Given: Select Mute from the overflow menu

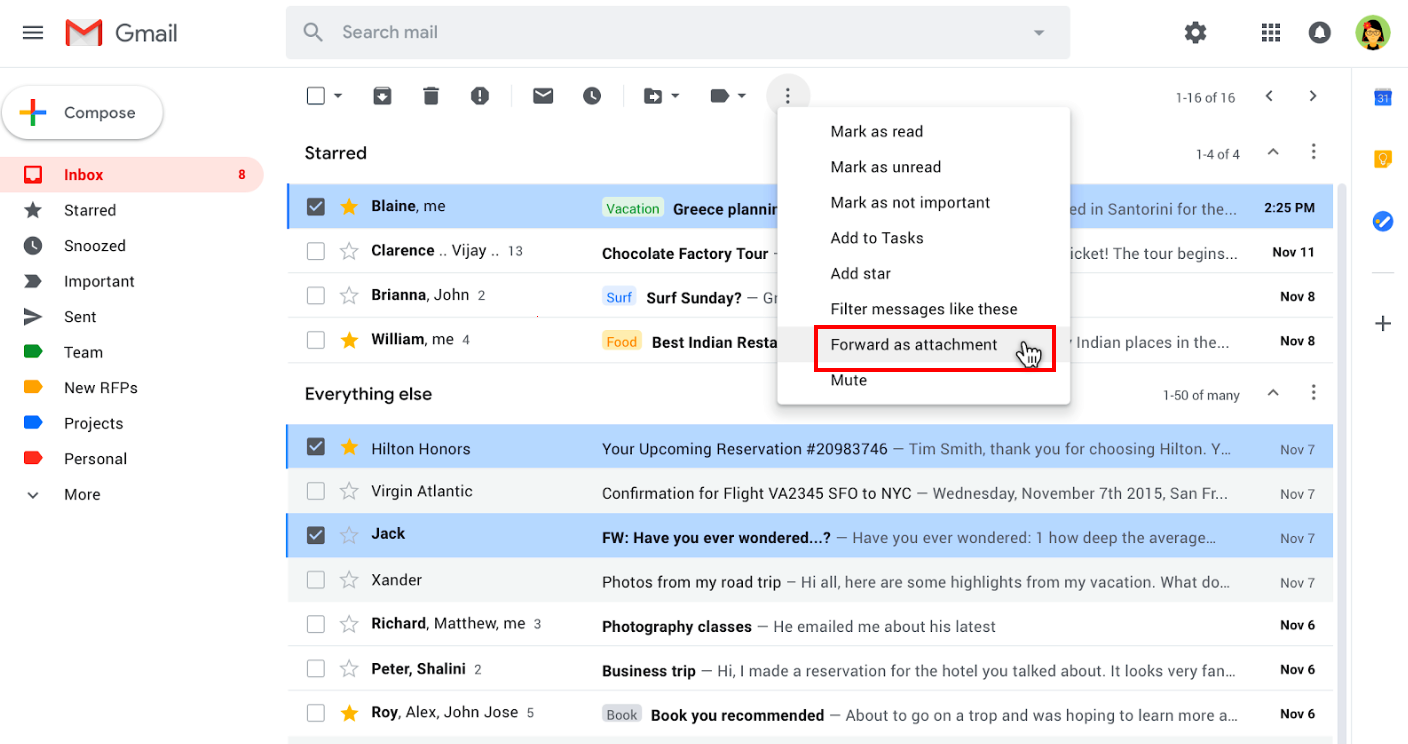Looking at the screenshot, I should [x=846, y=380].
